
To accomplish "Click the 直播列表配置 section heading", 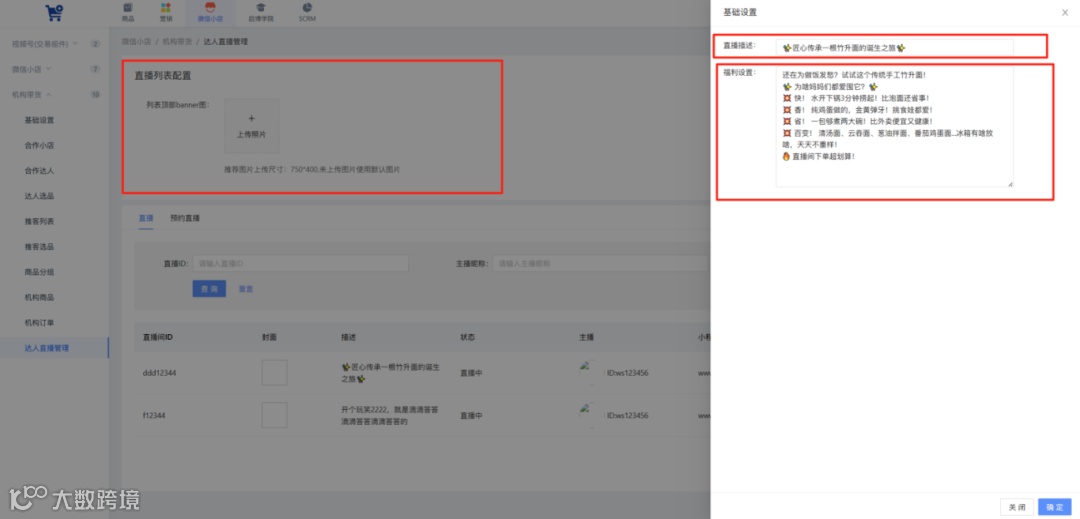I will click(x=163, y=76).
